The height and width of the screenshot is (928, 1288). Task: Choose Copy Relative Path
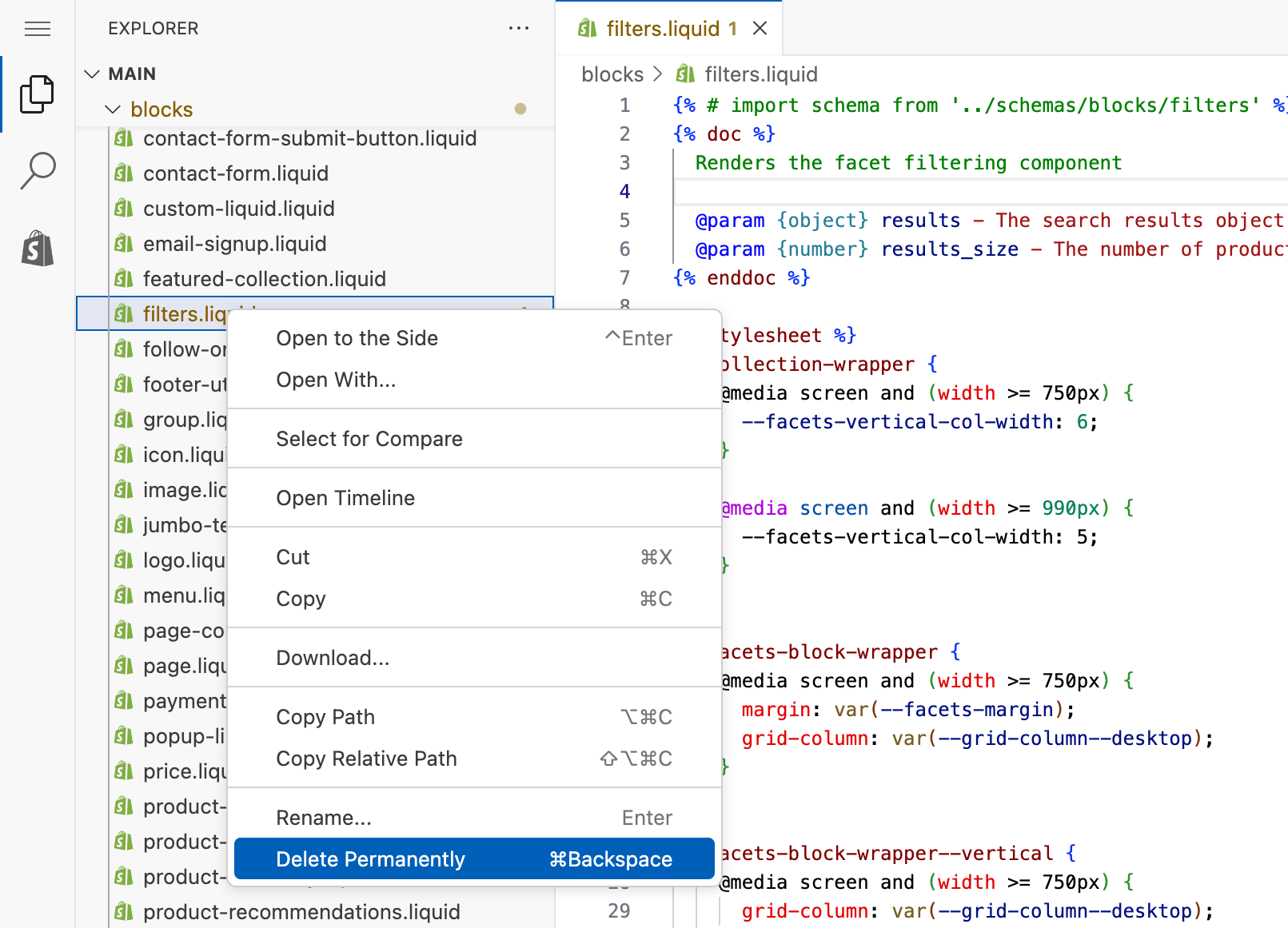tap(474, 759)
